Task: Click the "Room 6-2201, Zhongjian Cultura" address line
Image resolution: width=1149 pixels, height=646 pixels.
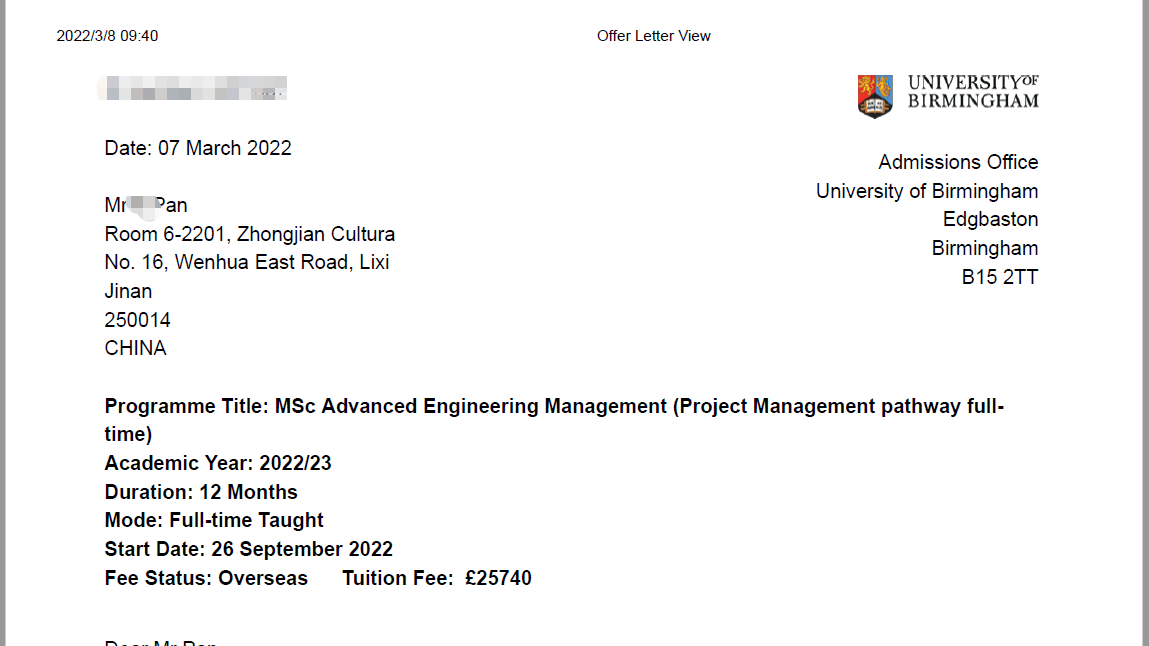Action: coord(250,235)
